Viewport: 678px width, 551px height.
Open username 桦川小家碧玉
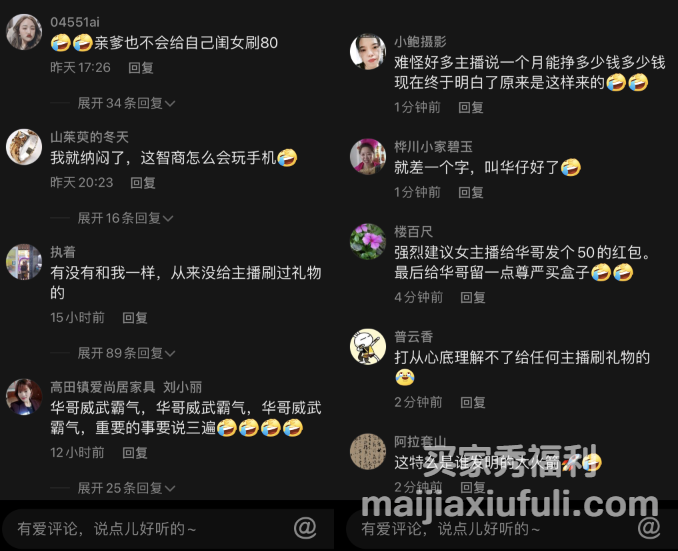(433, 147)
